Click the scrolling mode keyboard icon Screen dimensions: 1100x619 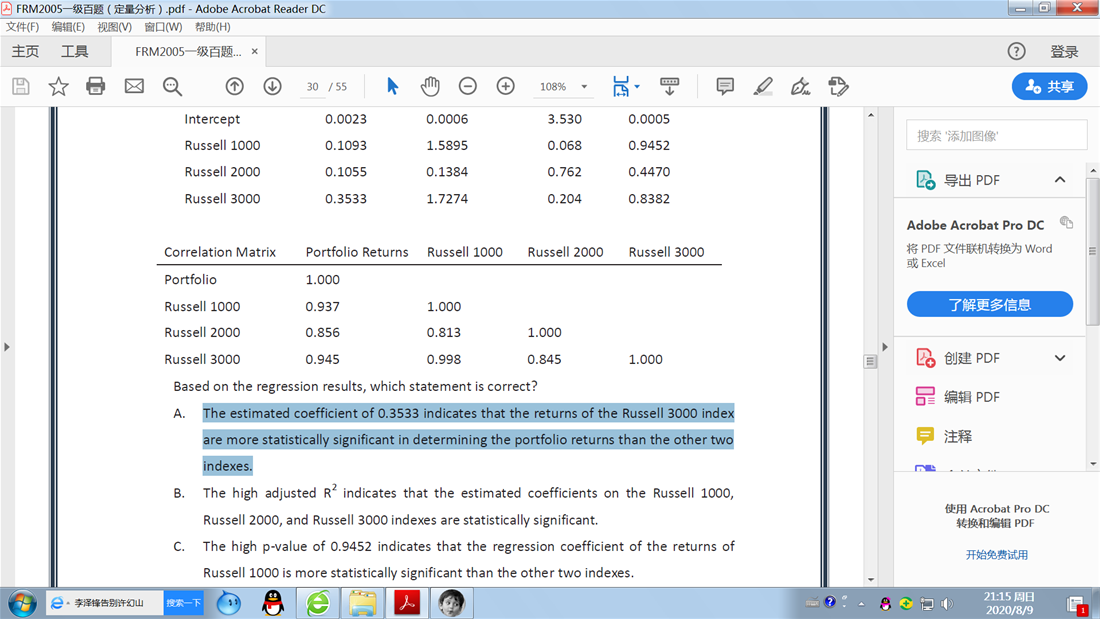(669, 86)
